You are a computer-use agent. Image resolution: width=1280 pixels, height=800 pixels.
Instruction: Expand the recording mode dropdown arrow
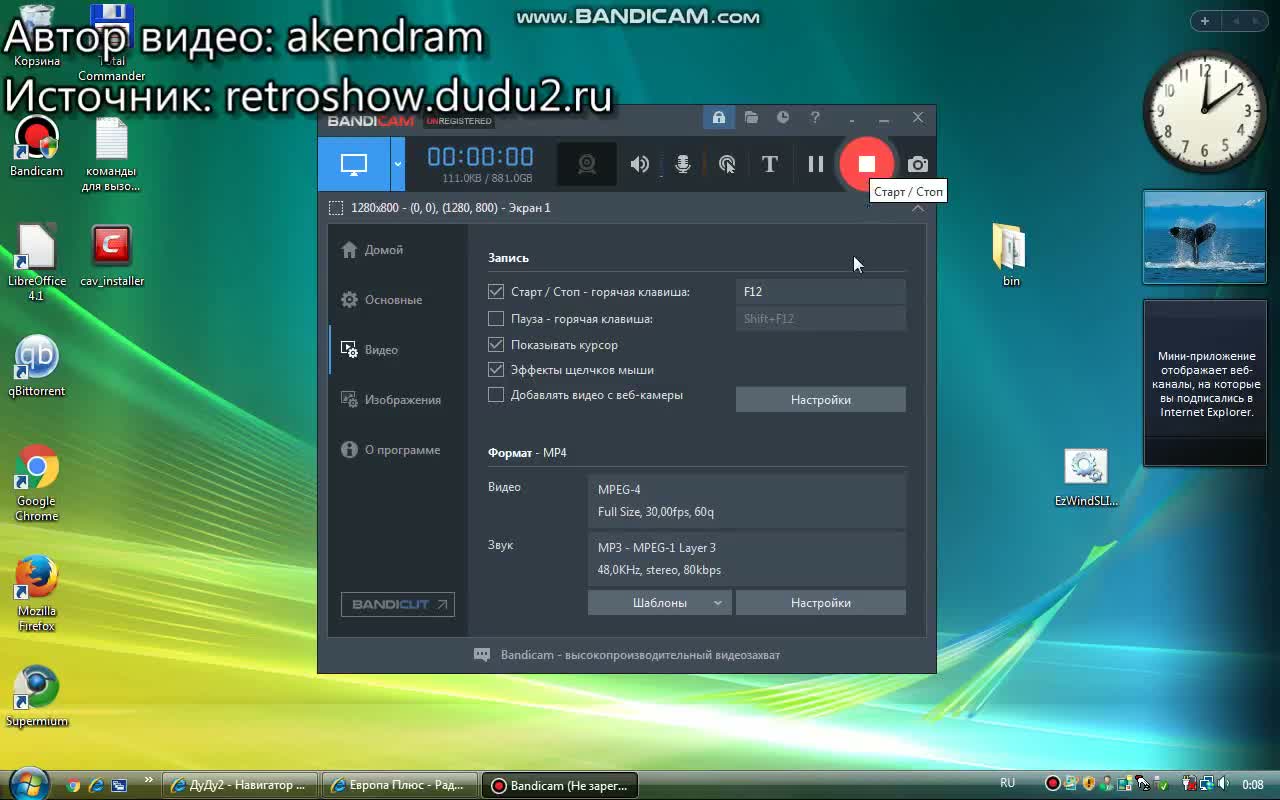pyautogui.click(x=398, y=164)
